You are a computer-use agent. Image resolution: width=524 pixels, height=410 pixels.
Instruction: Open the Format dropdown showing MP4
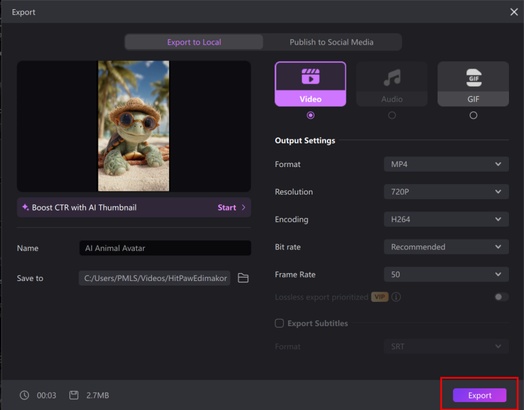pyautogui.click(x=446, y=164)
